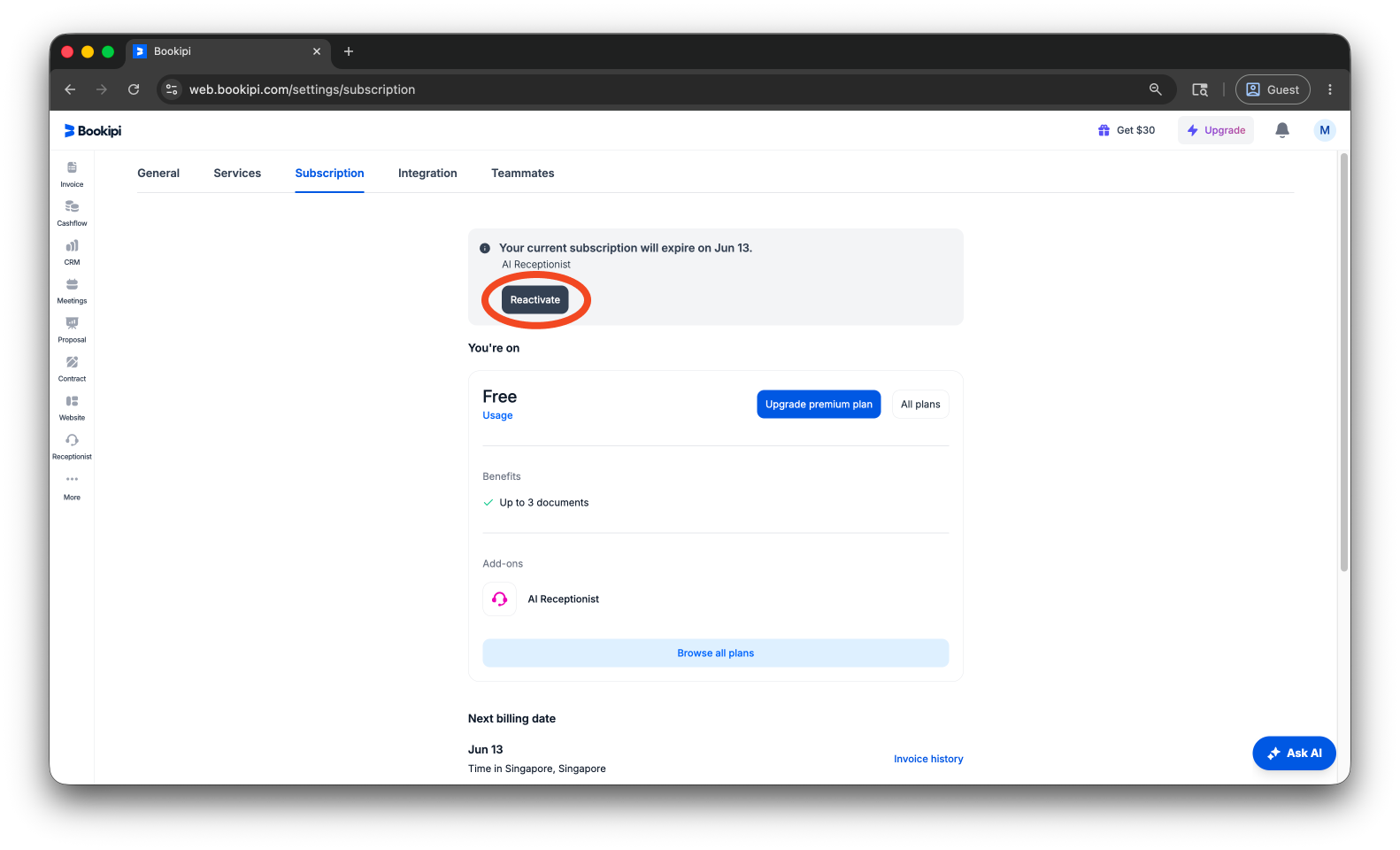Click the 'Free' plan title
This screenshot has width=1400, height=850.
(x=499, y=397)
